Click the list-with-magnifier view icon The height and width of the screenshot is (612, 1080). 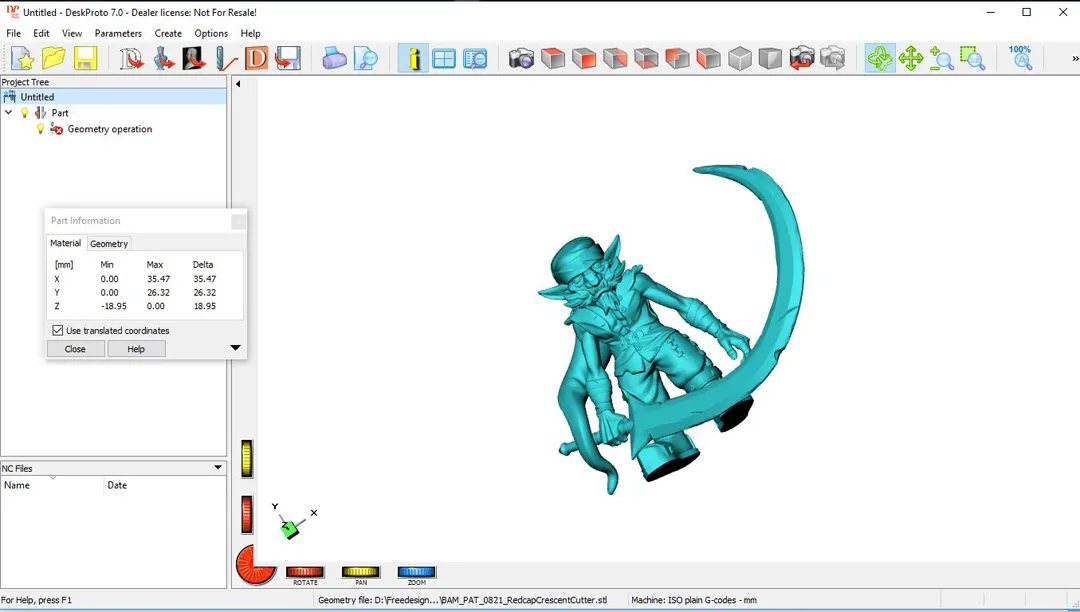tap(475, 59)
